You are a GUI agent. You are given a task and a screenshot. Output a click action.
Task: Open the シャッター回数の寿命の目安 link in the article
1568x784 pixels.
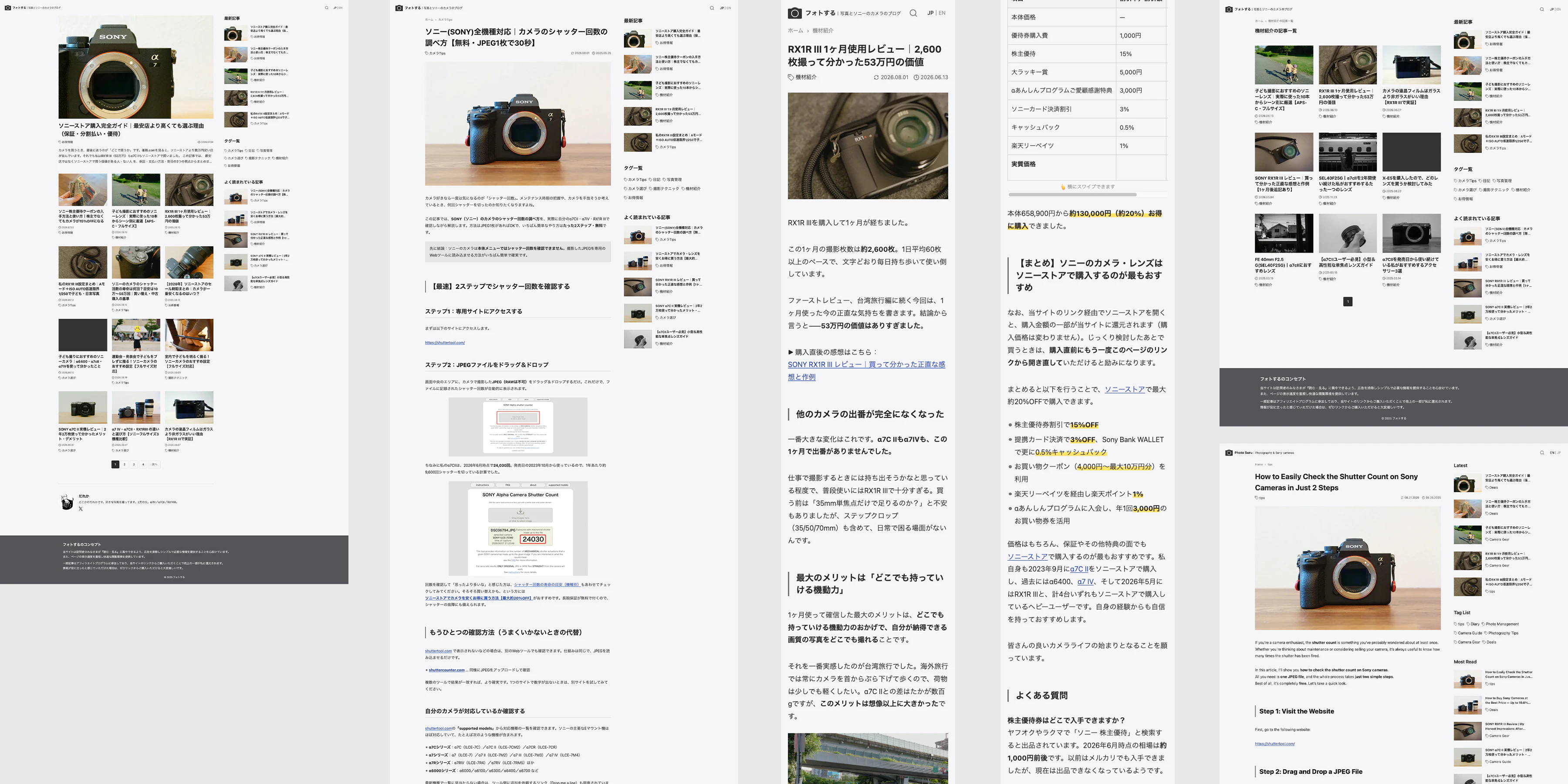coord(547,585)
